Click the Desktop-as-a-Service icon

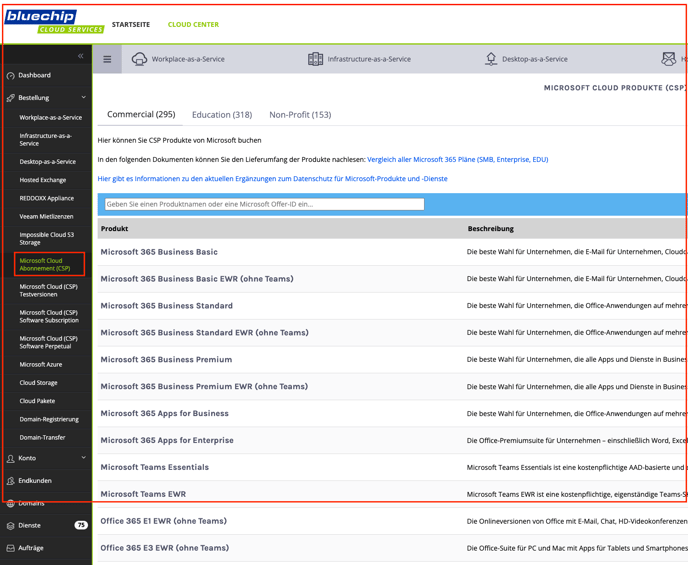[x=490, y=59]
